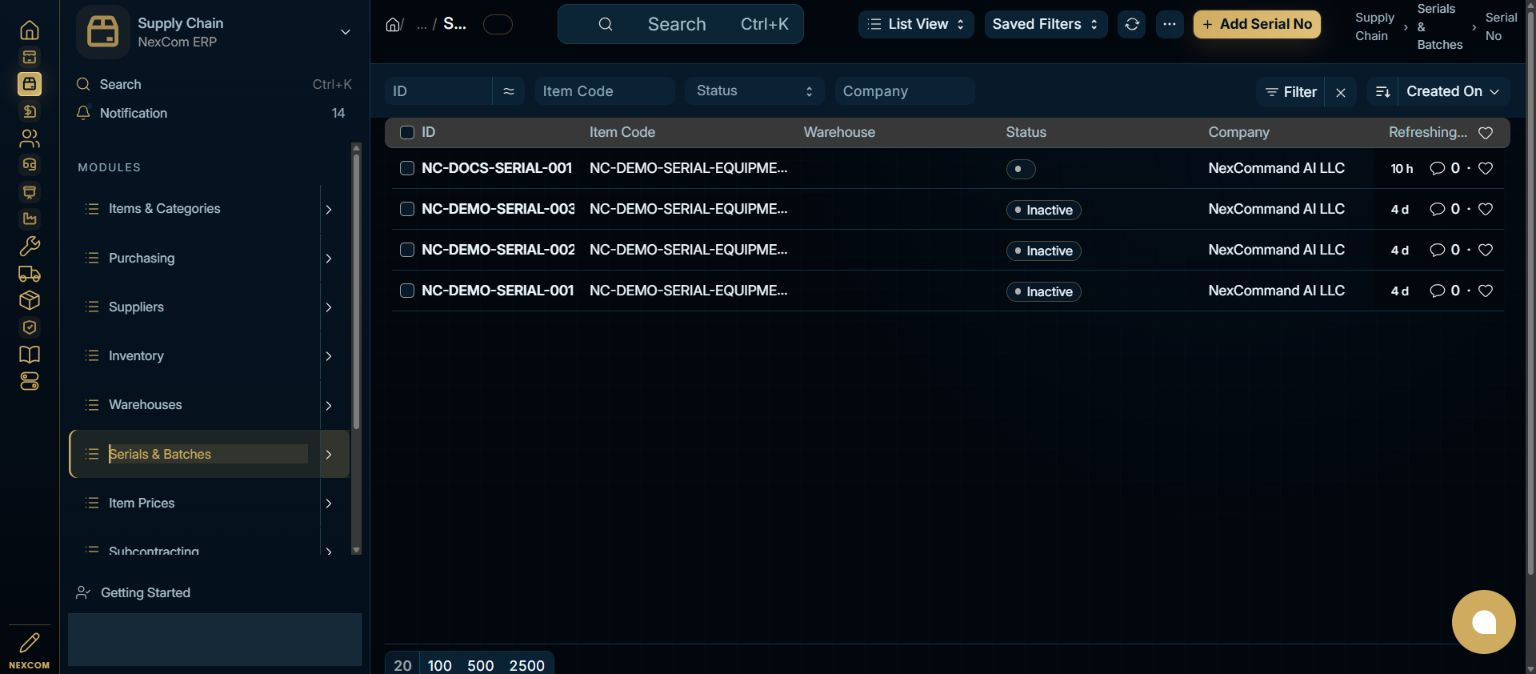
Task: Tick checkbox for NC-DEMO-SERIAL-002
Action: coord(407,250)
